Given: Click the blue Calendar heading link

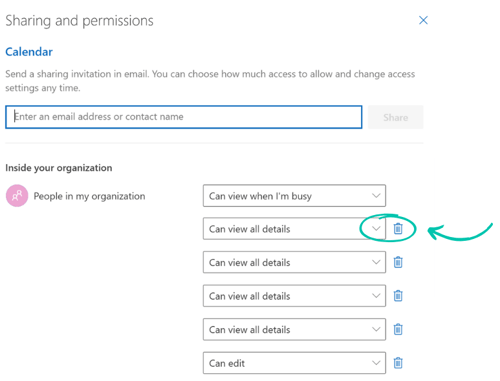Looking at the screenshot, I should tap(29, 52).
